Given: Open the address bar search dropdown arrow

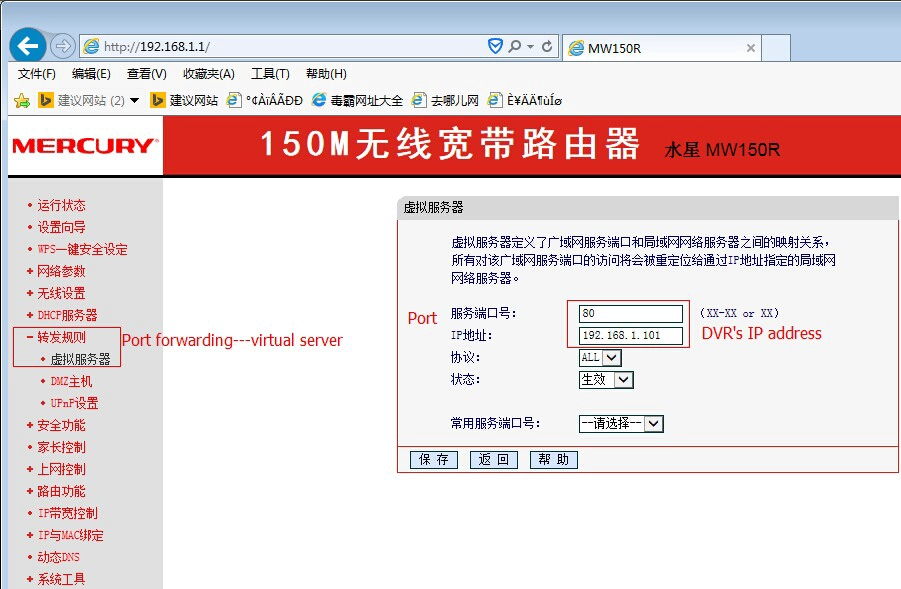Looking at the screenshot, I should coord(530,47).
